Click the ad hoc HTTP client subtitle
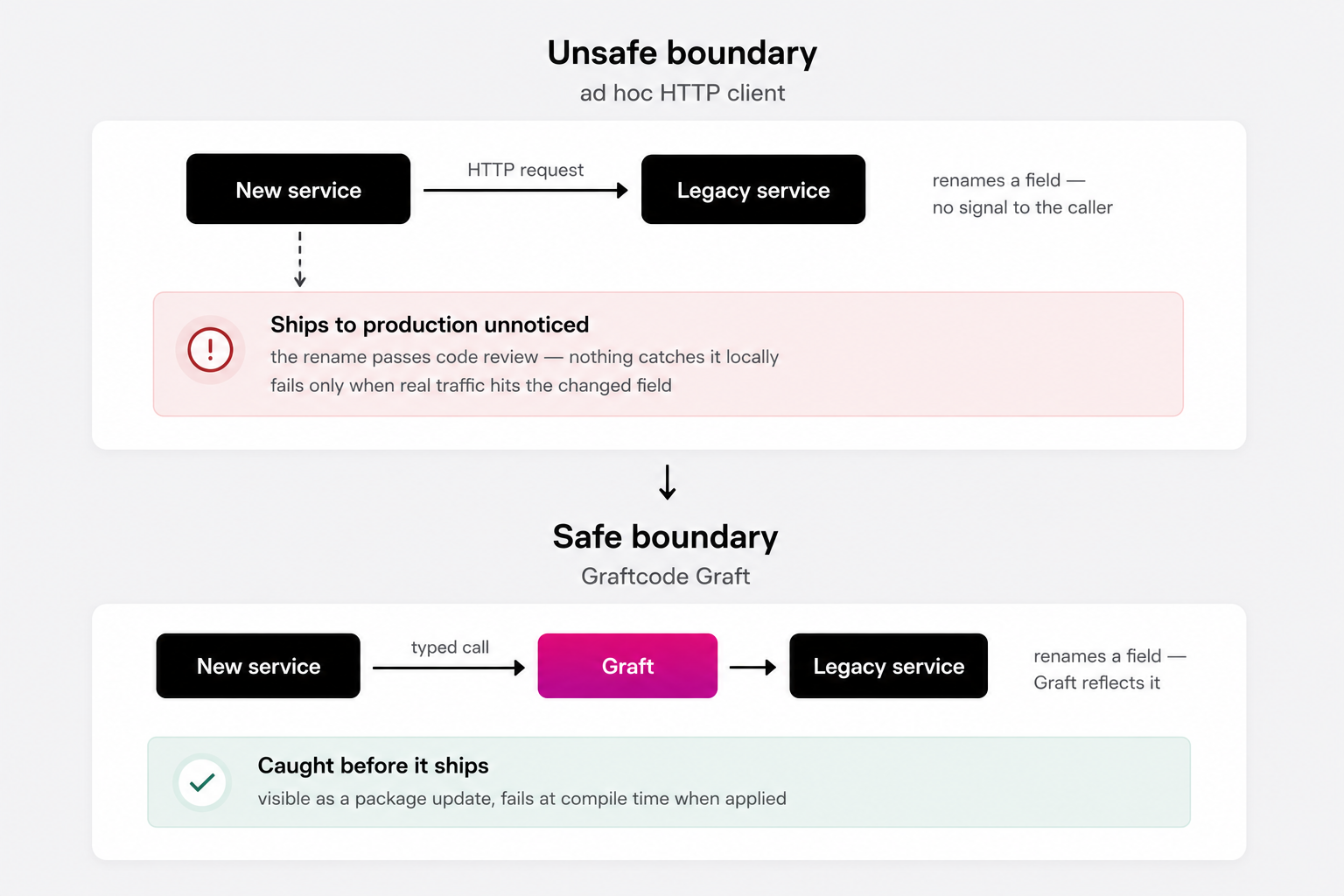The height and width of the screenshot is (896, 1344). 682,93
